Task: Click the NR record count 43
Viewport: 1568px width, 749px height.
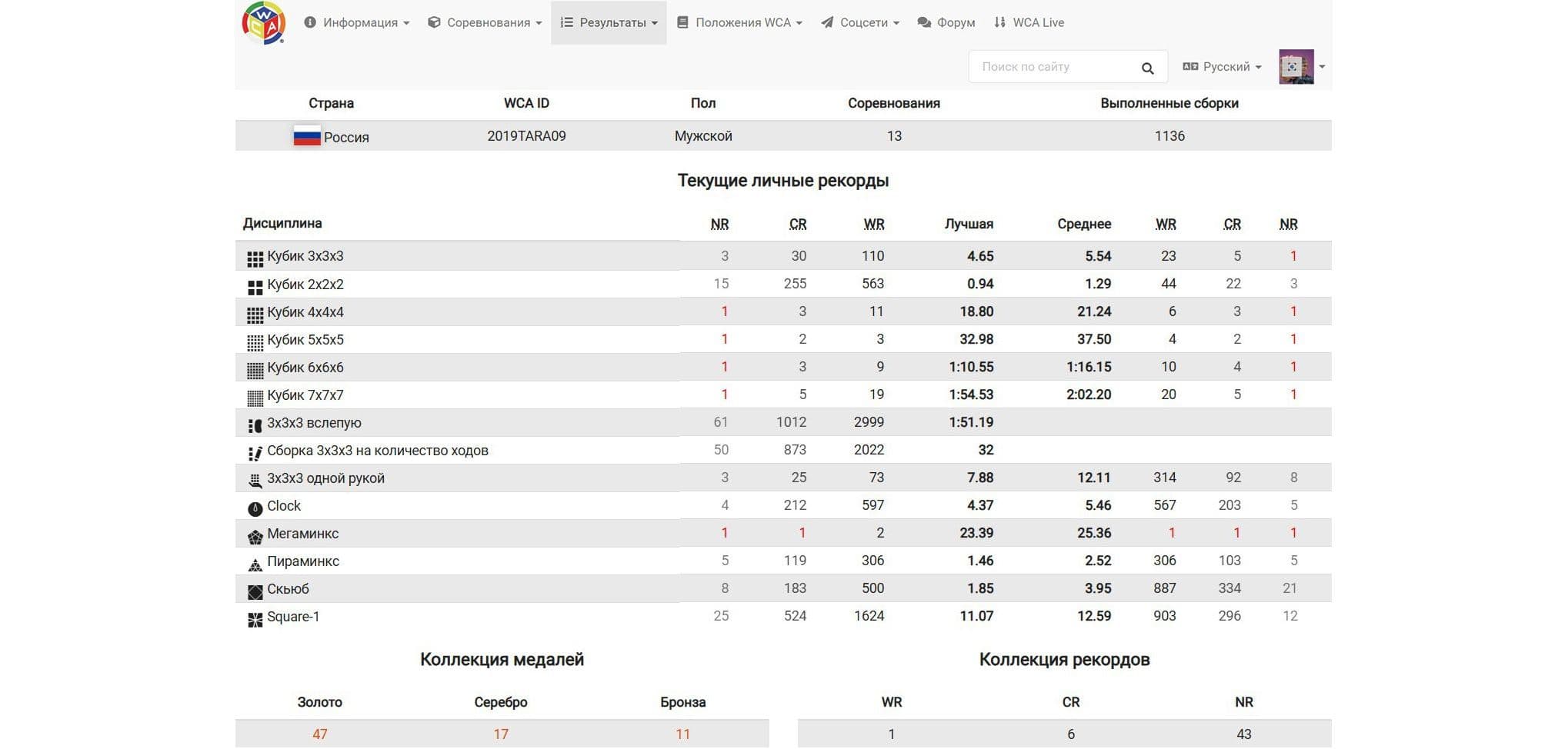Action: (x=1244, y=734)
